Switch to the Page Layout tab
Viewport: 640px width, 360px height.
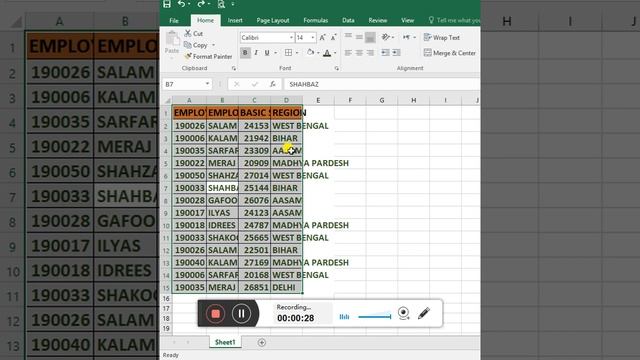273,20
